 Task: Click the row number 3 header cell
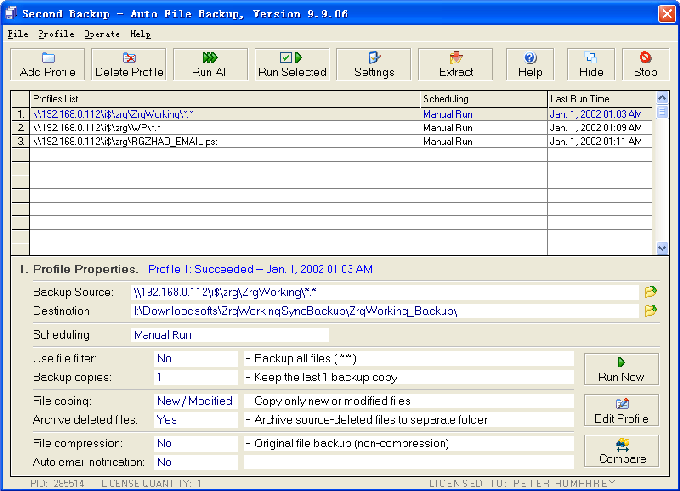point(20,141)
